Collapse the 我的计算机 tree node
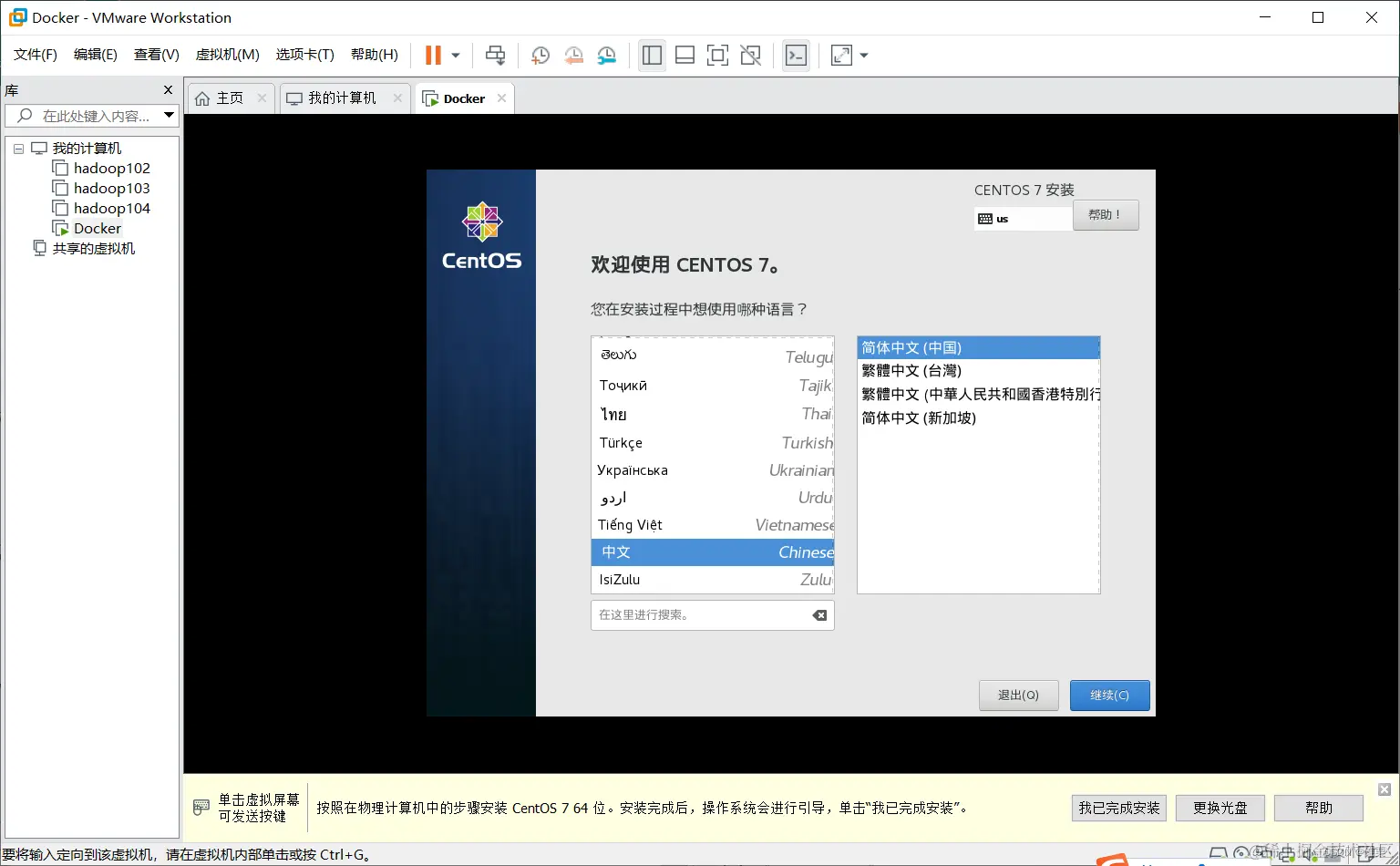Screen dimensions: 1400x866 [18, 148]
